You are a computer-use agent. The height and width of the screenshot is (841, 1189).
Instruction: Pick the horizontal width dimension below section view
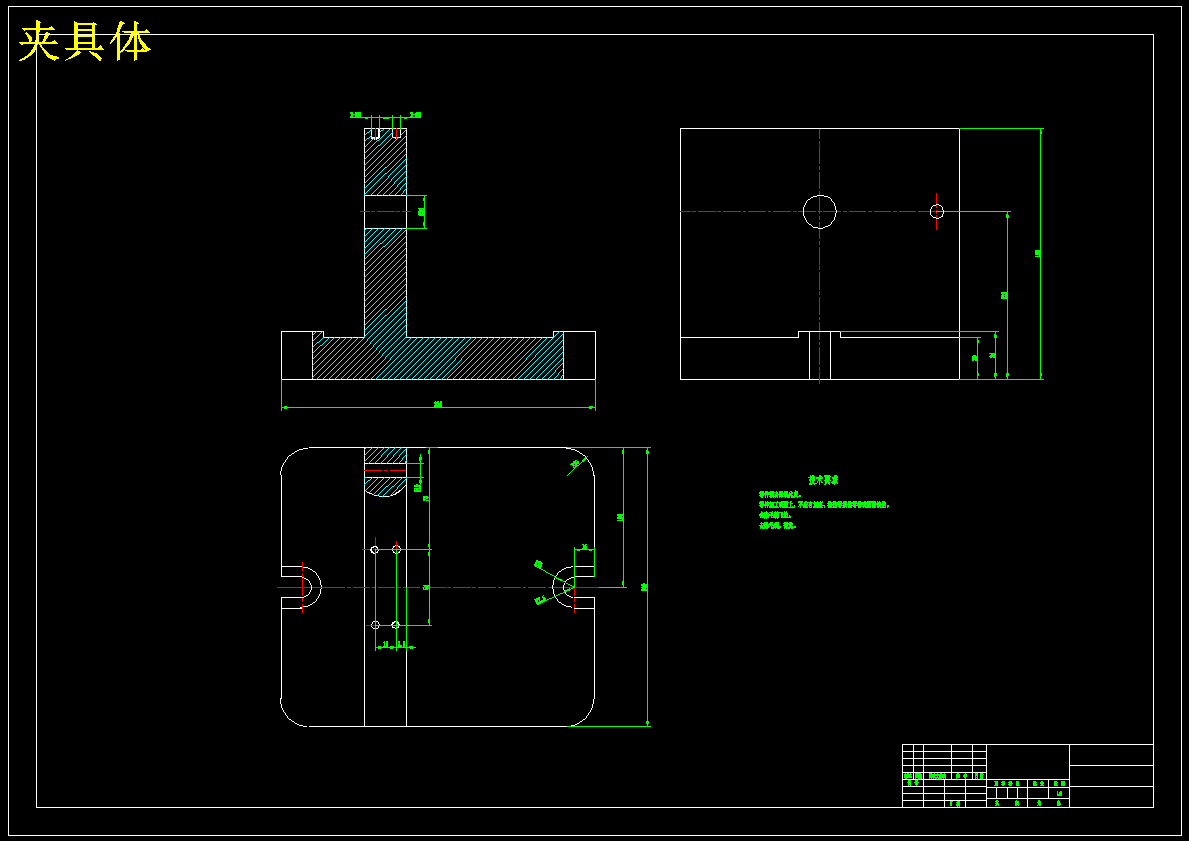point(438,406)
